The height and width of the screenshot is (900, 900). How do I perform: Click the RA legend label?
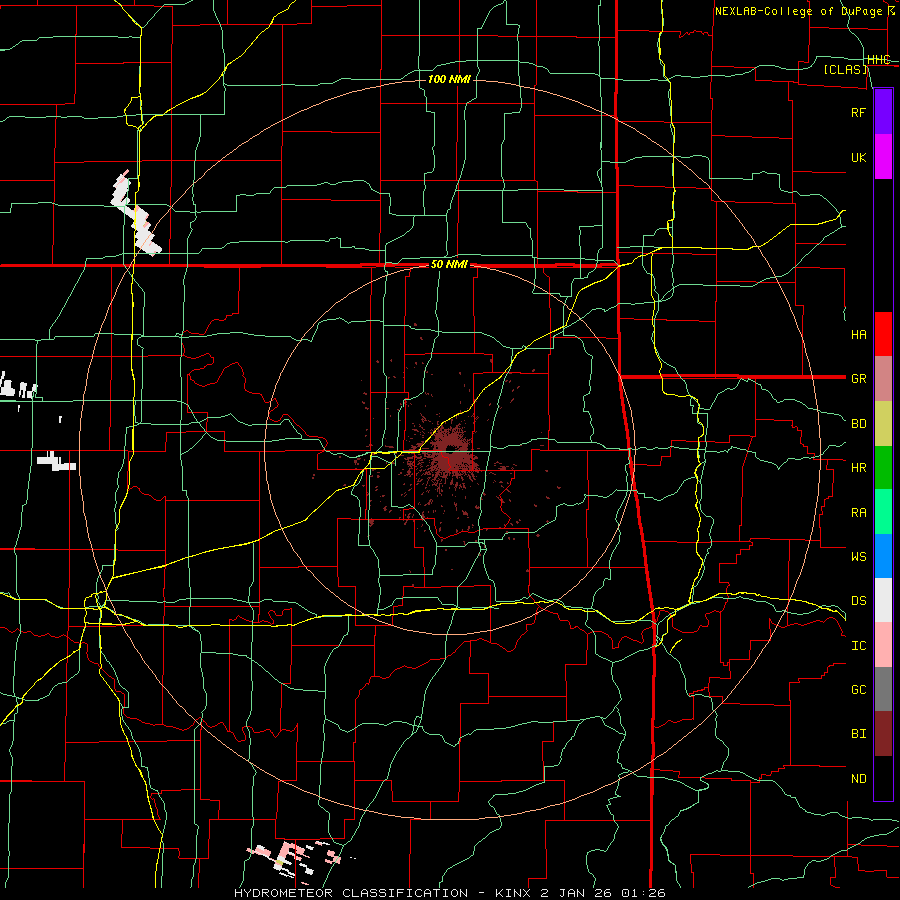pyautogui.click(x=858, y=513)
